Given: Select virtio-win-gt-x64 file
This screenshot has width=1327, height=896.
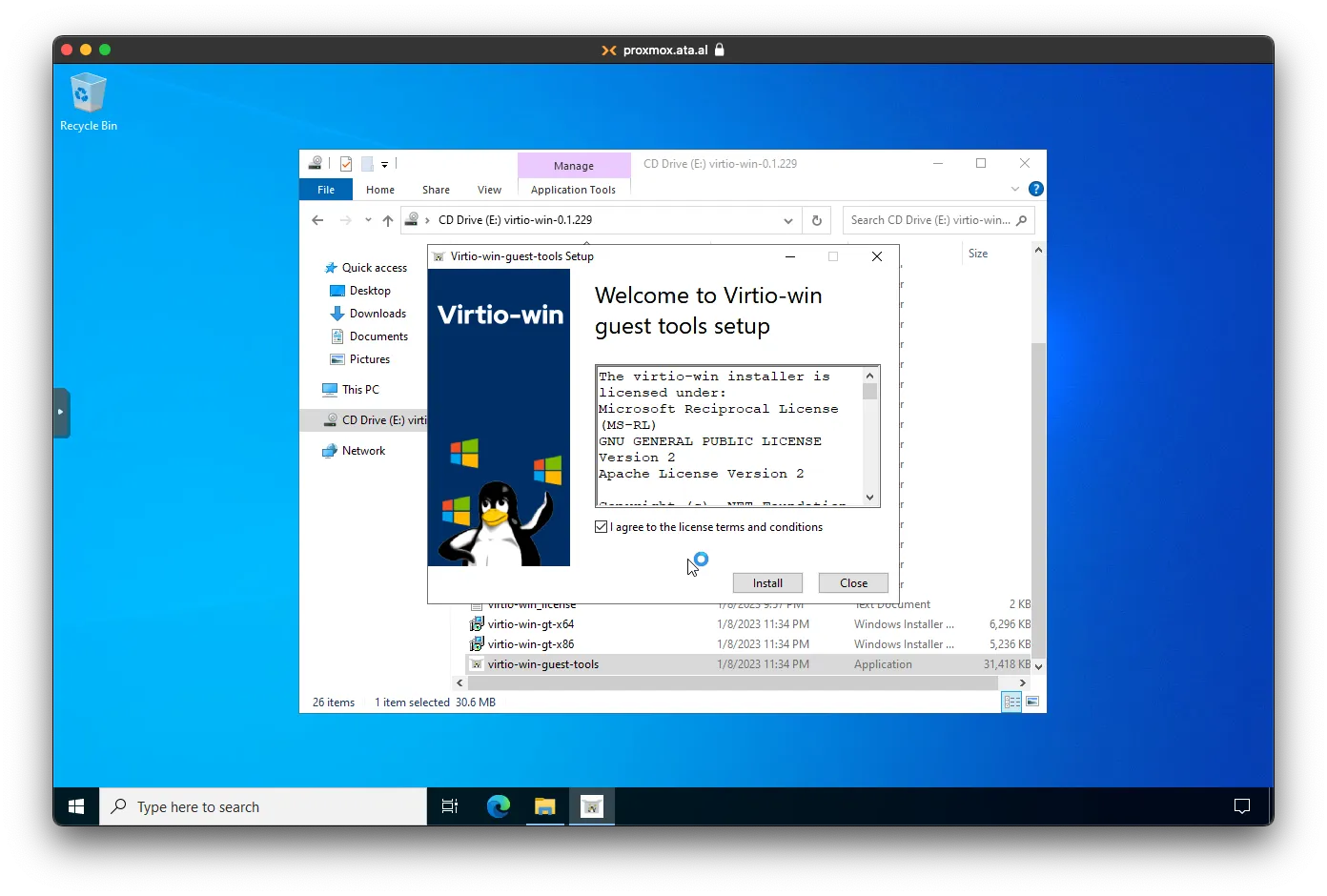Looking at the screenshot, I should 530,624.
